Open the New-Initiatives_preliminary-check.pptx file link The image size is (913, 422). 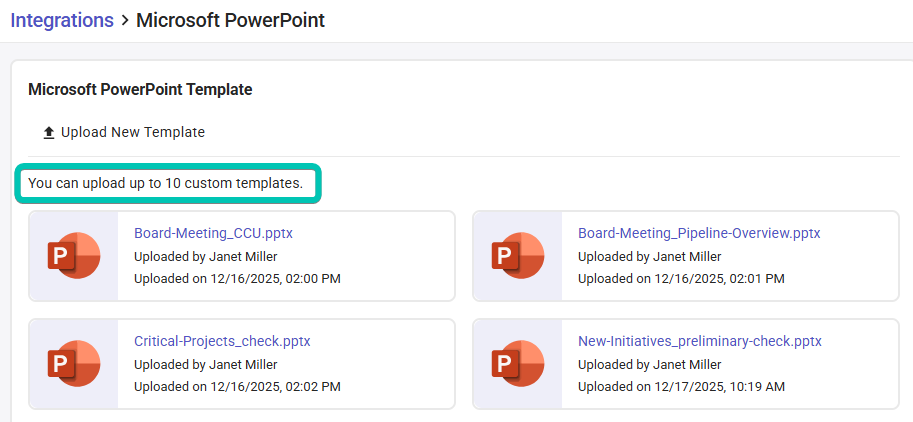[x=699, y=341]
